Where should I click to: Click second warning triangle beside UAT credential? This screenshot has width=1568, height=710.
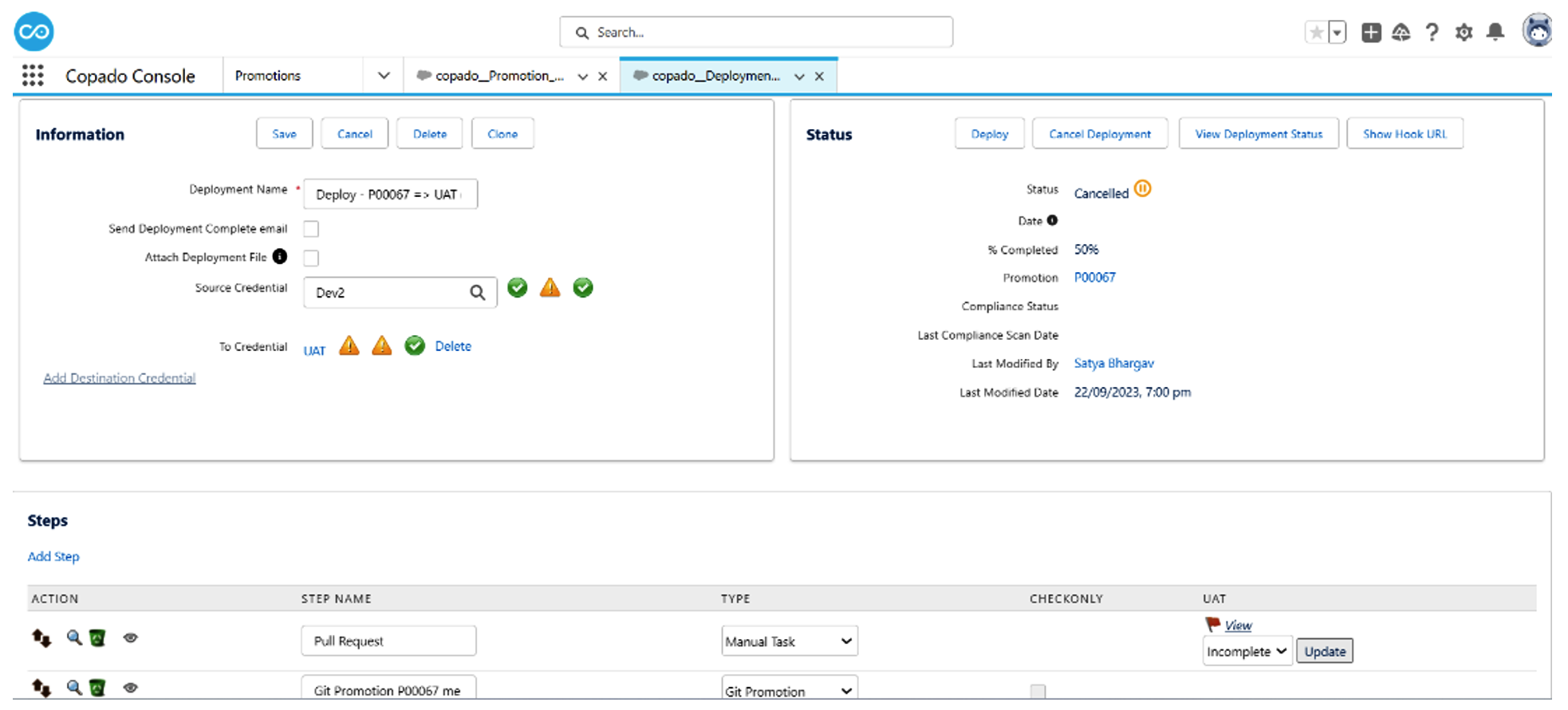382,345
